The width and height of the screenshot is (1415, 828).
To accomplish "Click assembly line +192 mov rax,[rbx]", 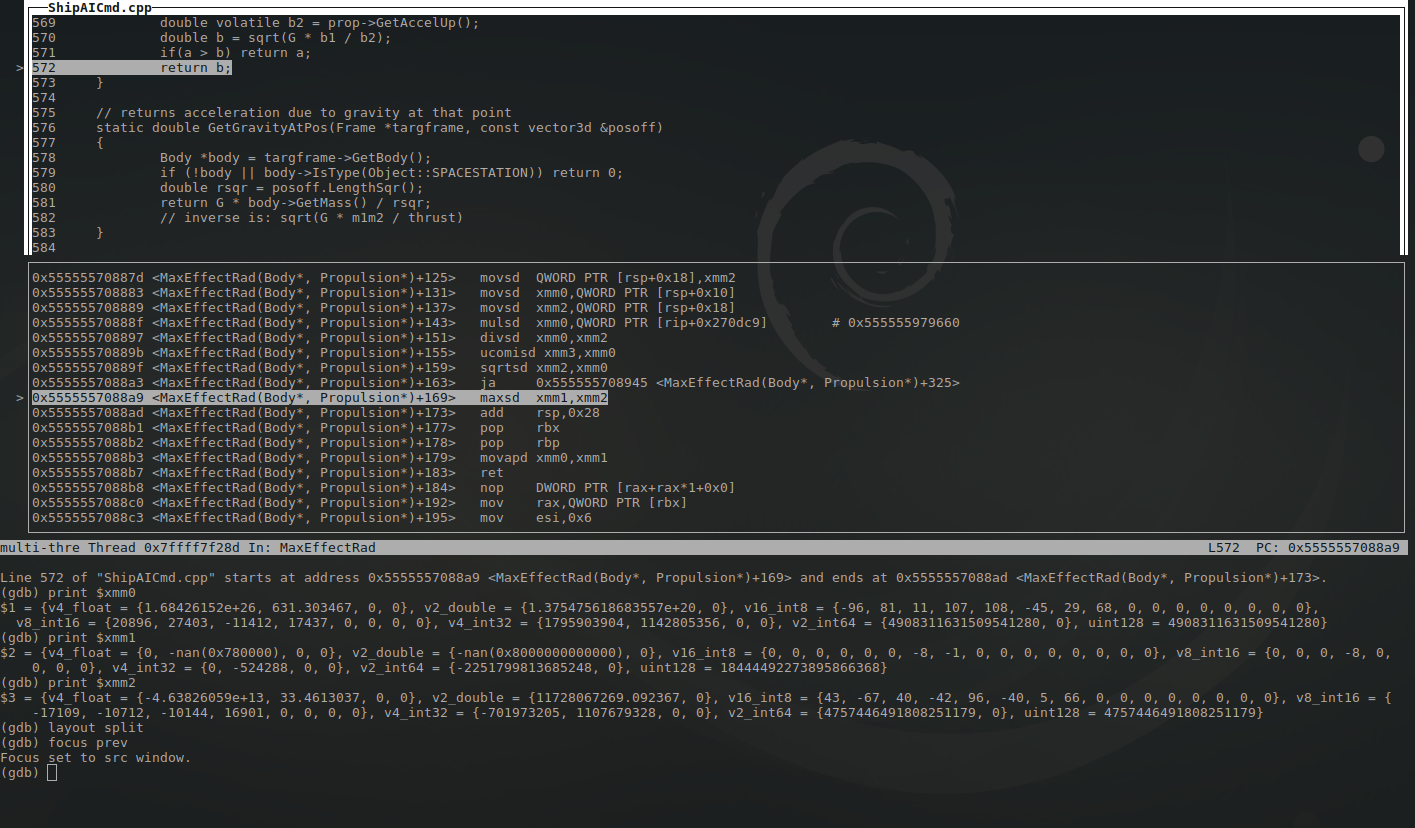I will tap(360, 502).
